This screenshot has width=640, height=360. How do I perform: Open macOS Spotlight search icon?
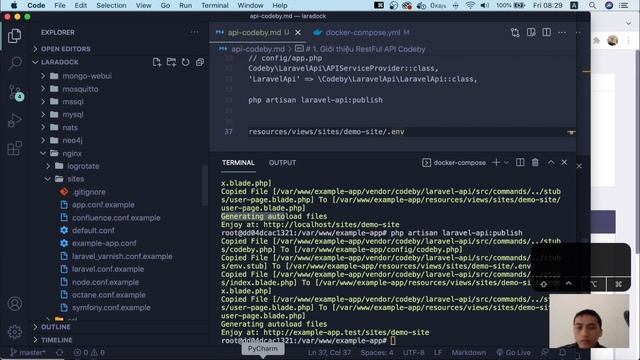[x=592, y=5]
